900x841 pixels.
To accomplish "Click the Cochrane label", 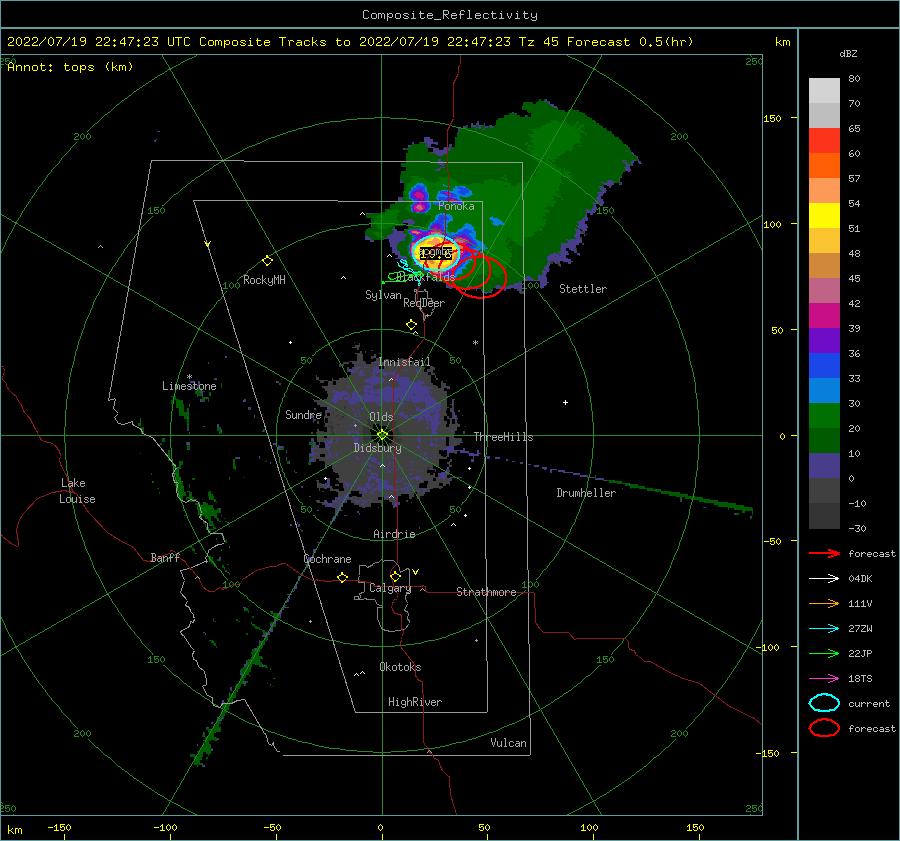I will click(x=327, y=559).
